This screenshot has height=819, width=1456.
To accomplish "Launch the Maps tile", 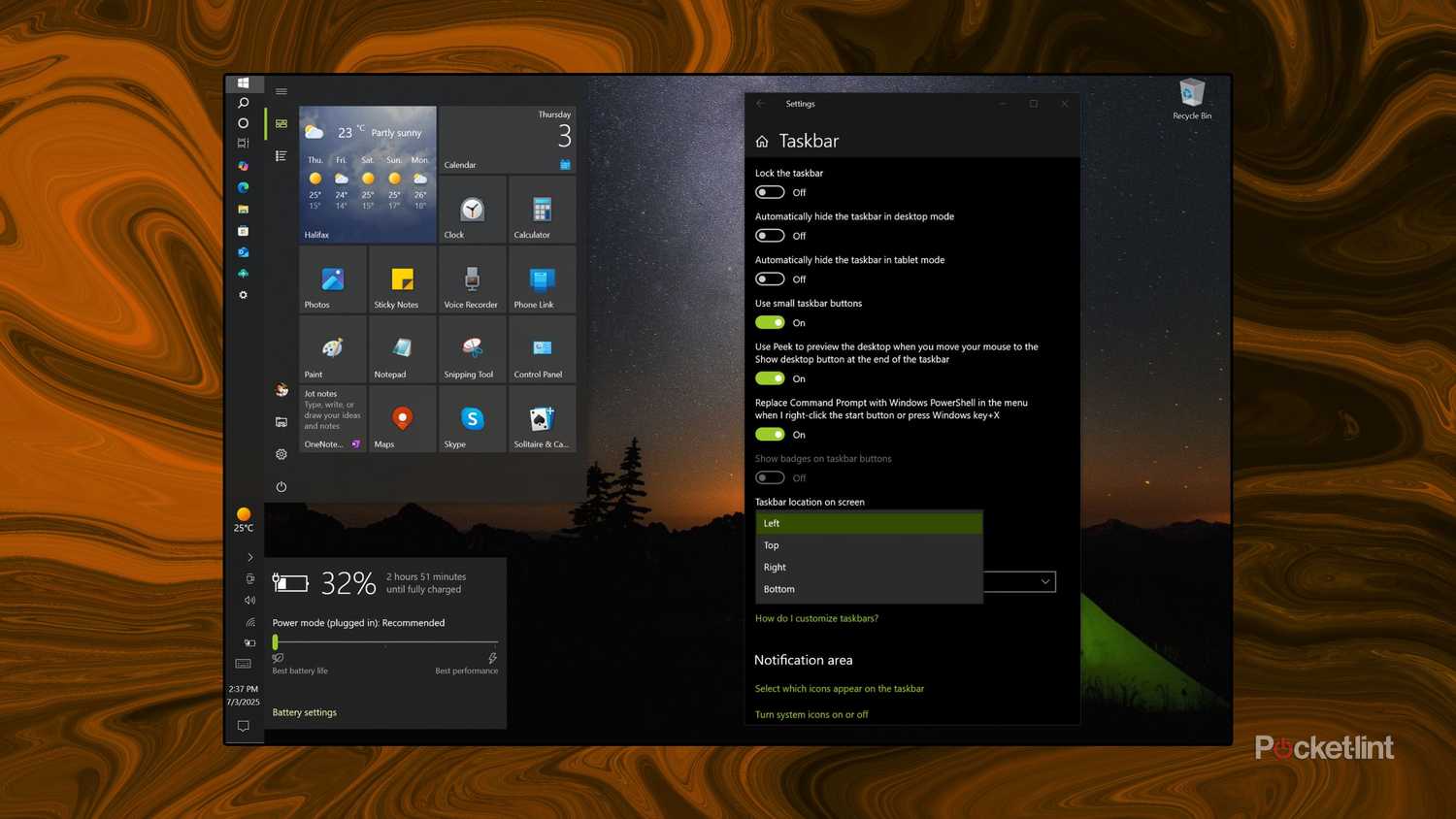I will tap(400, 419).
